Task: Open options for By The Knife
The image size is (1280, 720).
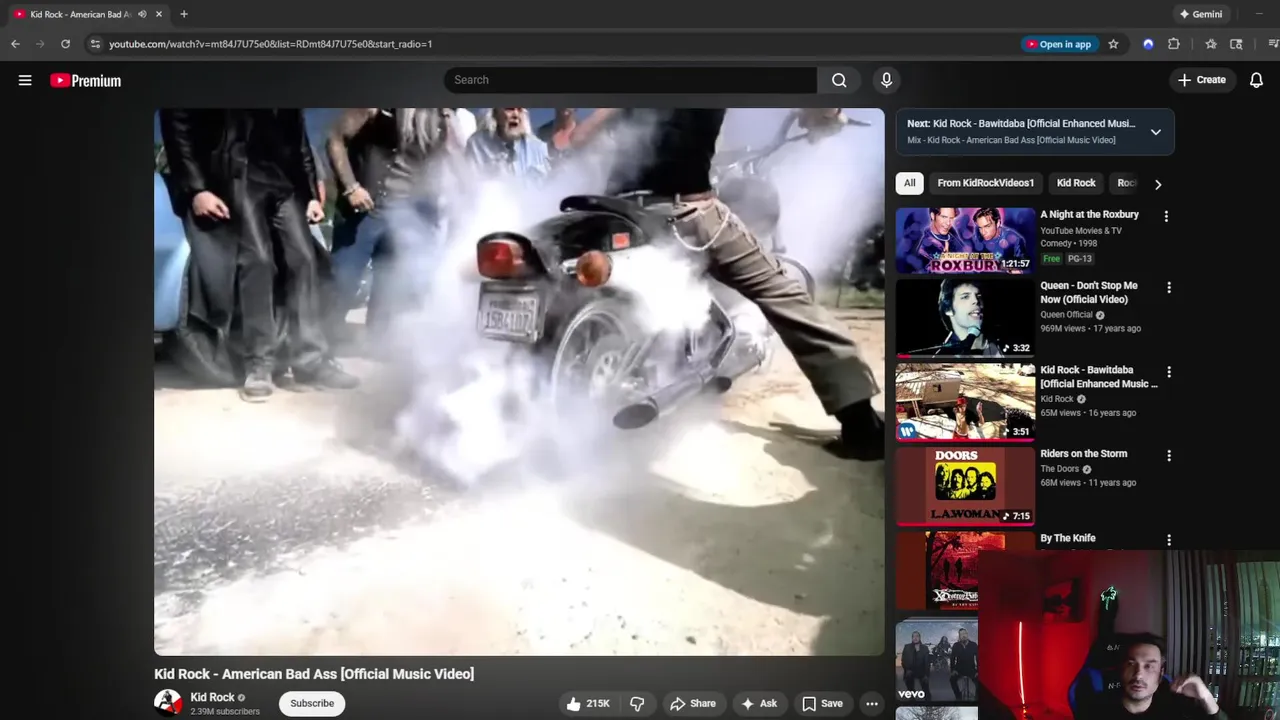Action: click(x=1168, y=540)
